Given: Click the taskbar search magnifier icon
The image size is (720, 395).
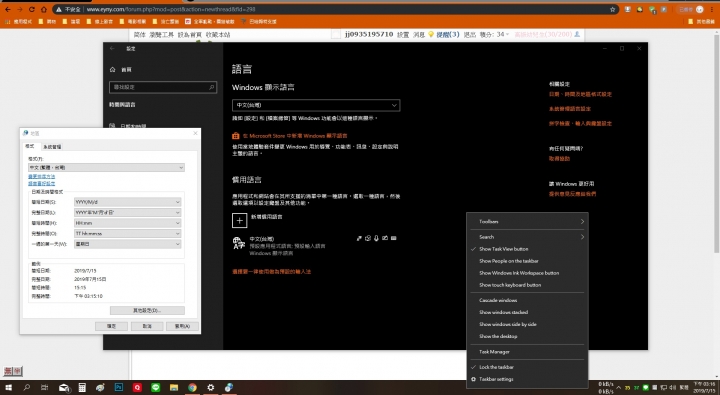Looking at the screenshot, I should click(x=27, y=388).
